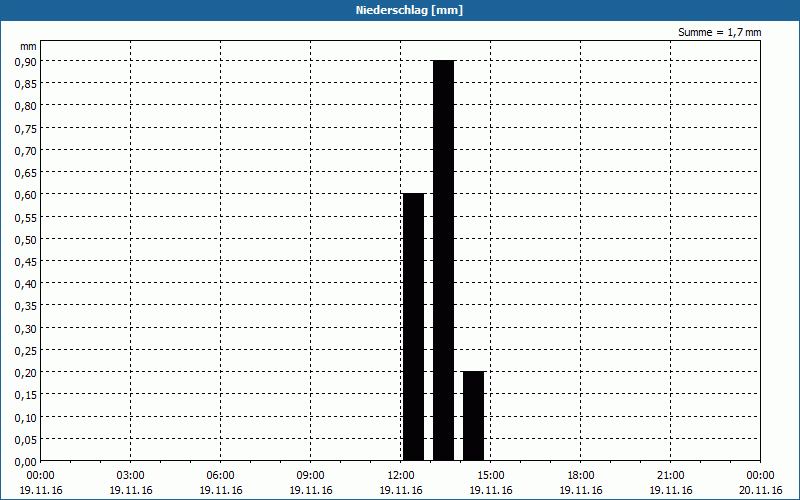Click the 0,65 y-axis label

coord(26,173)
